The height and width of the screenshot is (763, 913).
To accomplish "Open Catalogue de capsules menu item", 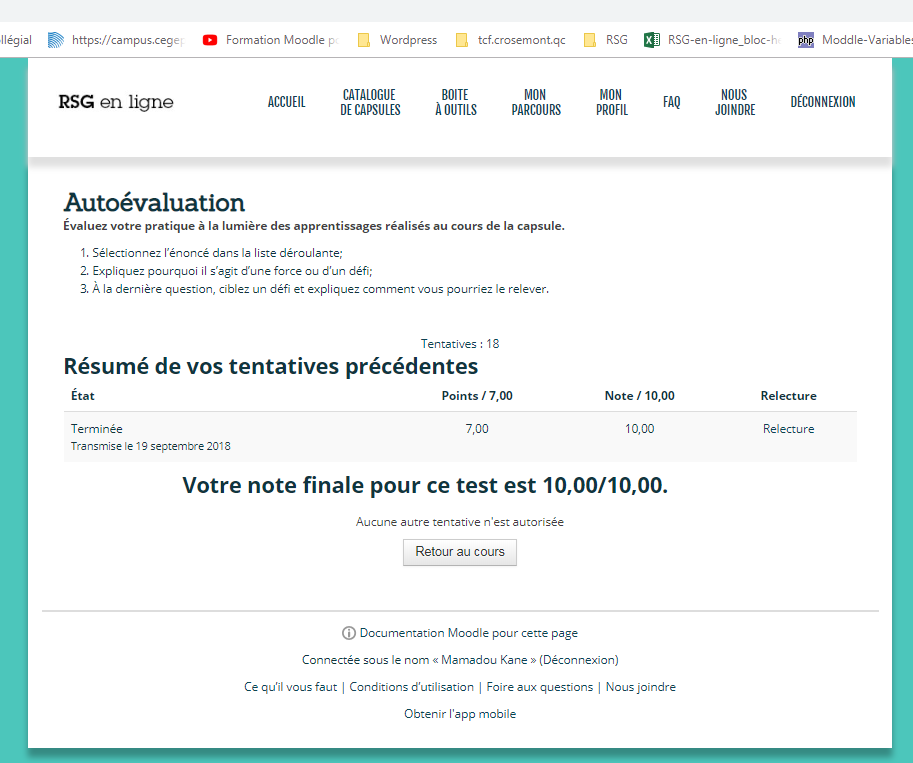I will click(x=370, y=102).
